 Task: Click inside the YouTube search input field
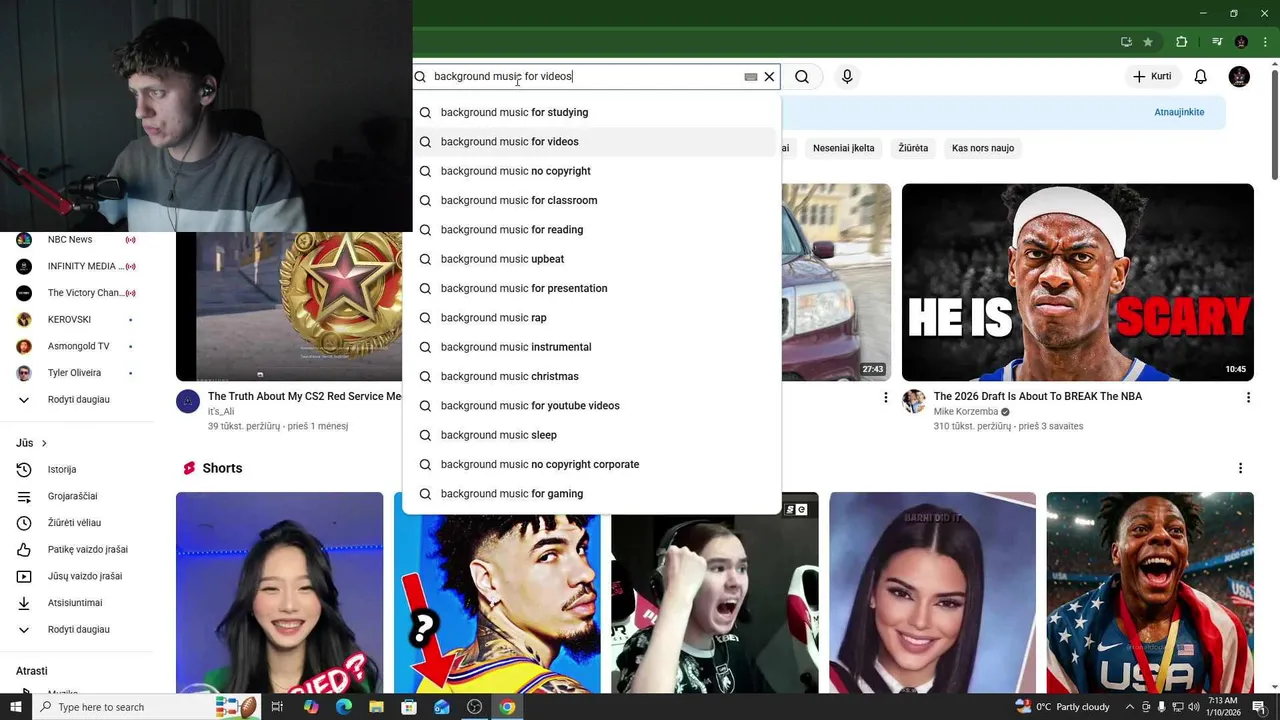pos(585,76)
